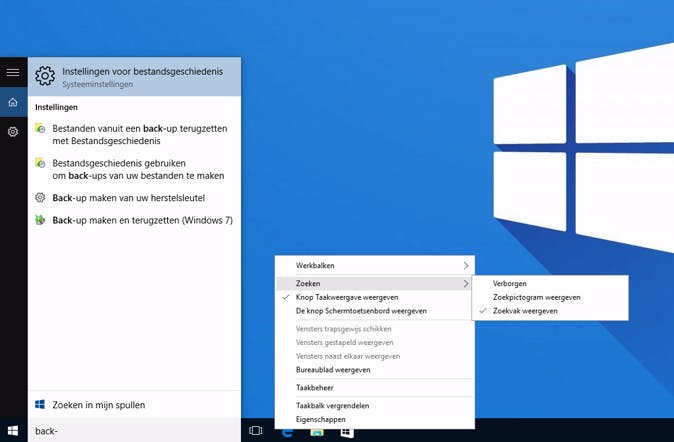Viewport: 674px width, 442px height.
Task: Expand the Zoeken submenu arrow
Action: [x=466, y=283]
